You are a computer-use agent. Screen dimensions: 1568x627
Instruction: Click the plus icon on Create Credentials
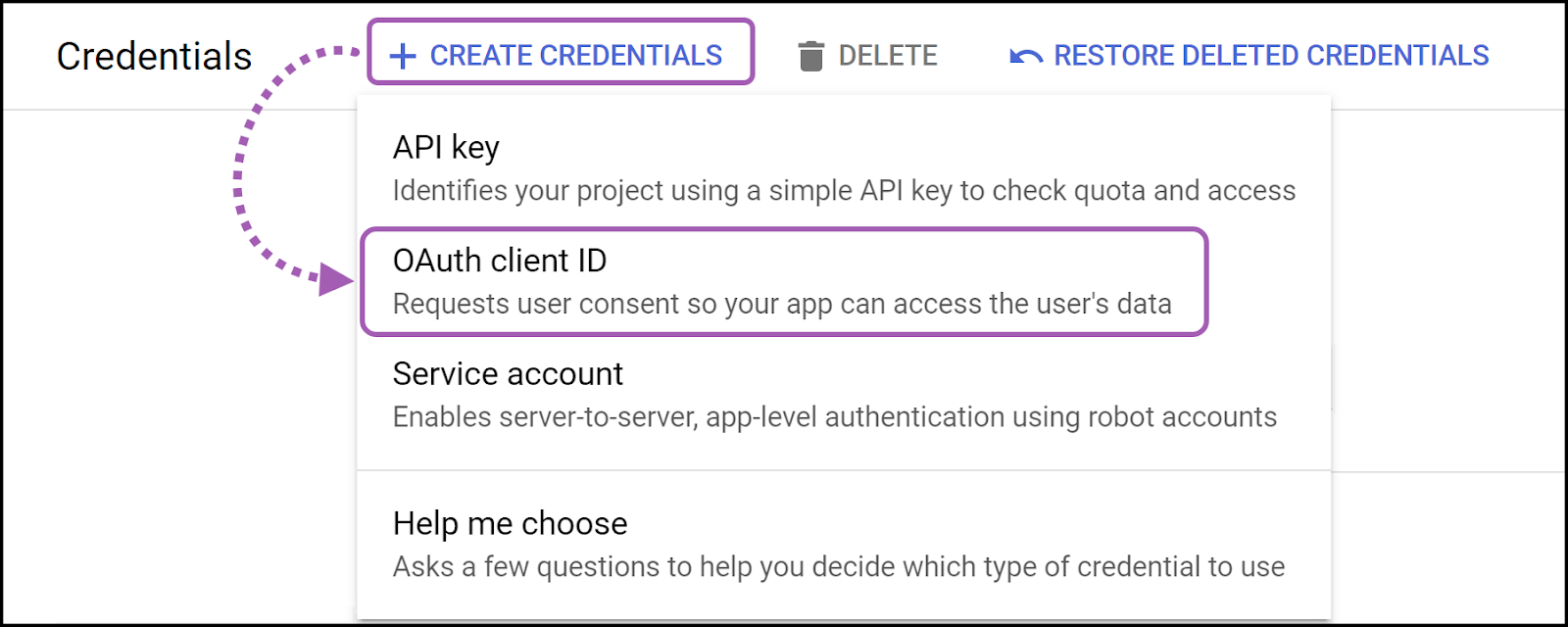pos(402,56)
